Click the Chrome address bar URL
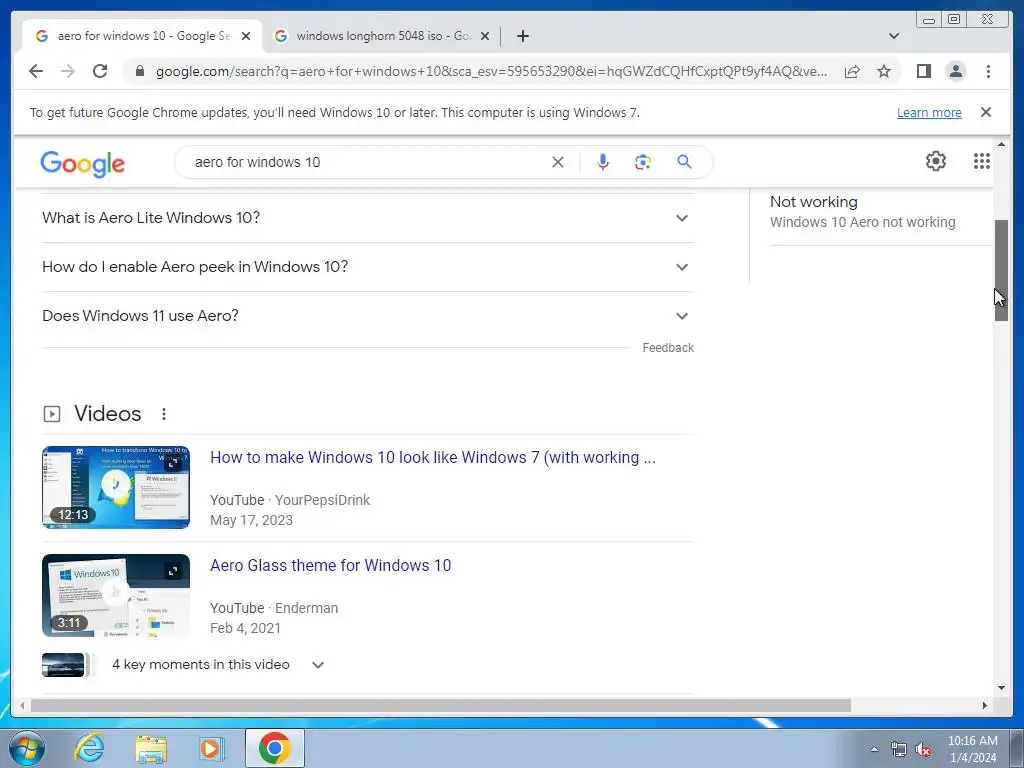 pos(491,71)
